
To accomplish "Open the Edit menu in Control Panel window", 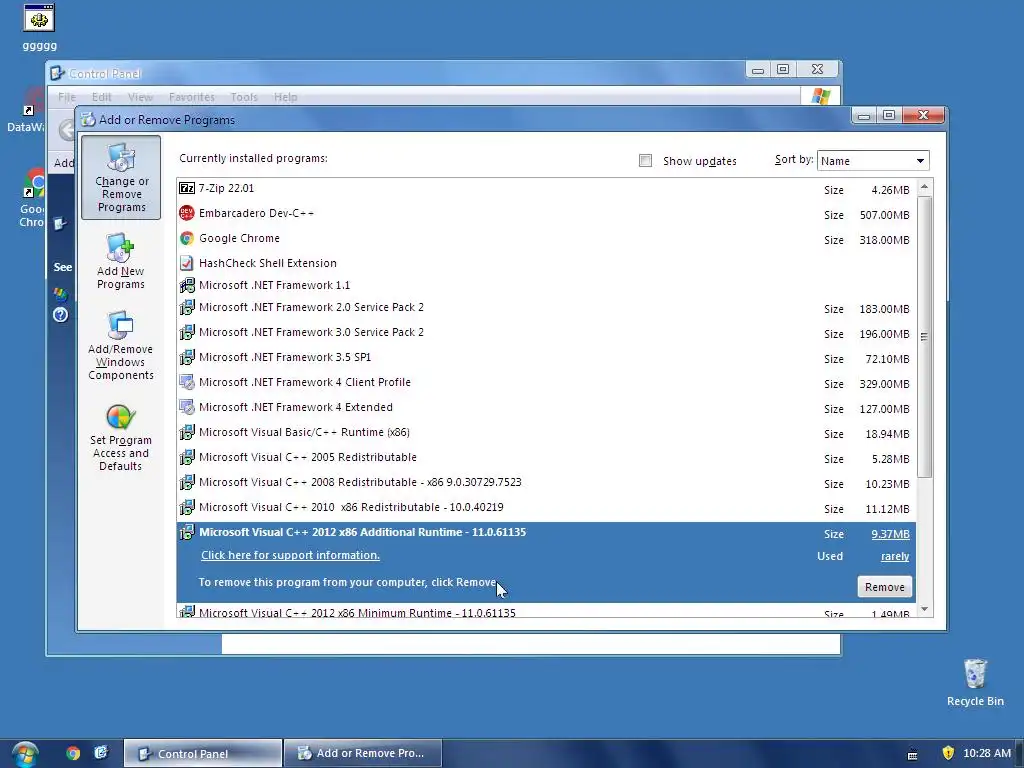I will [101, 97].
